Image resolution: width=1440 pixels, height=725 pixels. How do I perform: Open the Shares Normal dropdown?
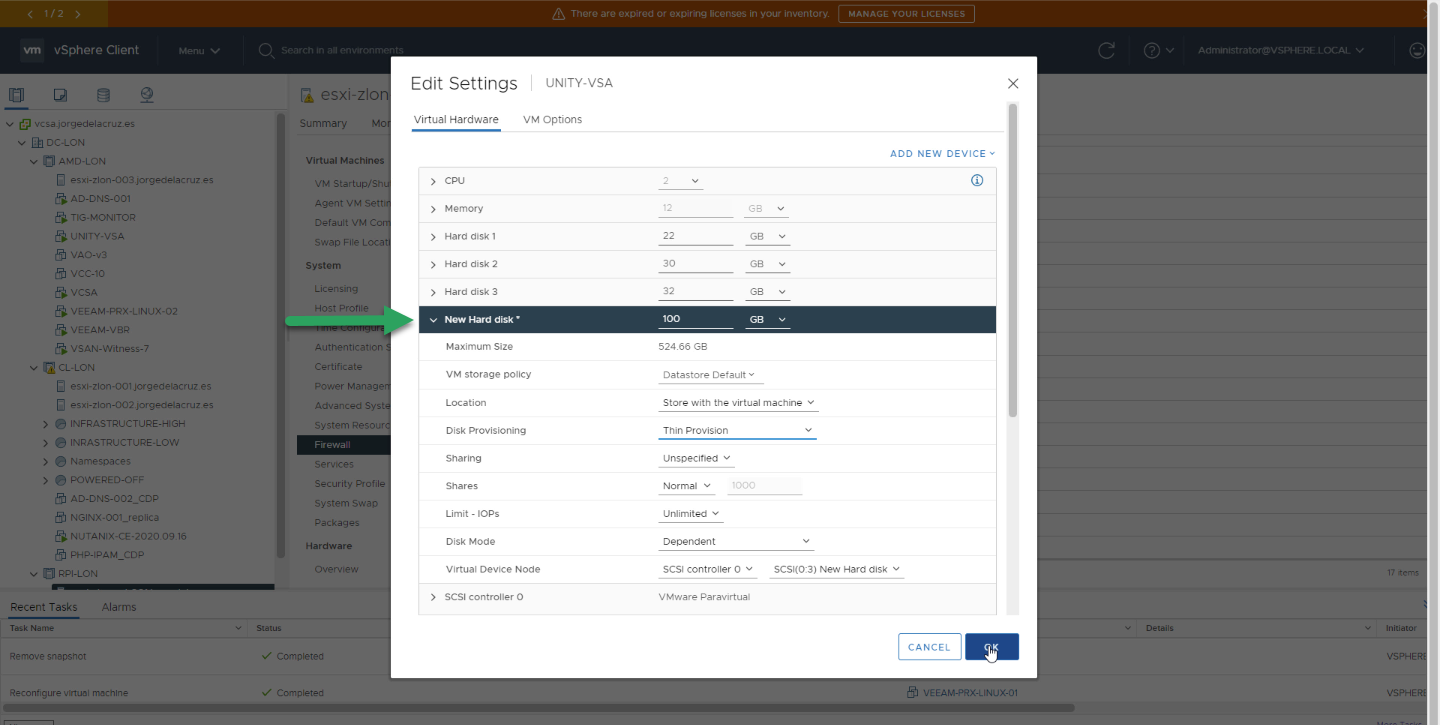(687, 486)
